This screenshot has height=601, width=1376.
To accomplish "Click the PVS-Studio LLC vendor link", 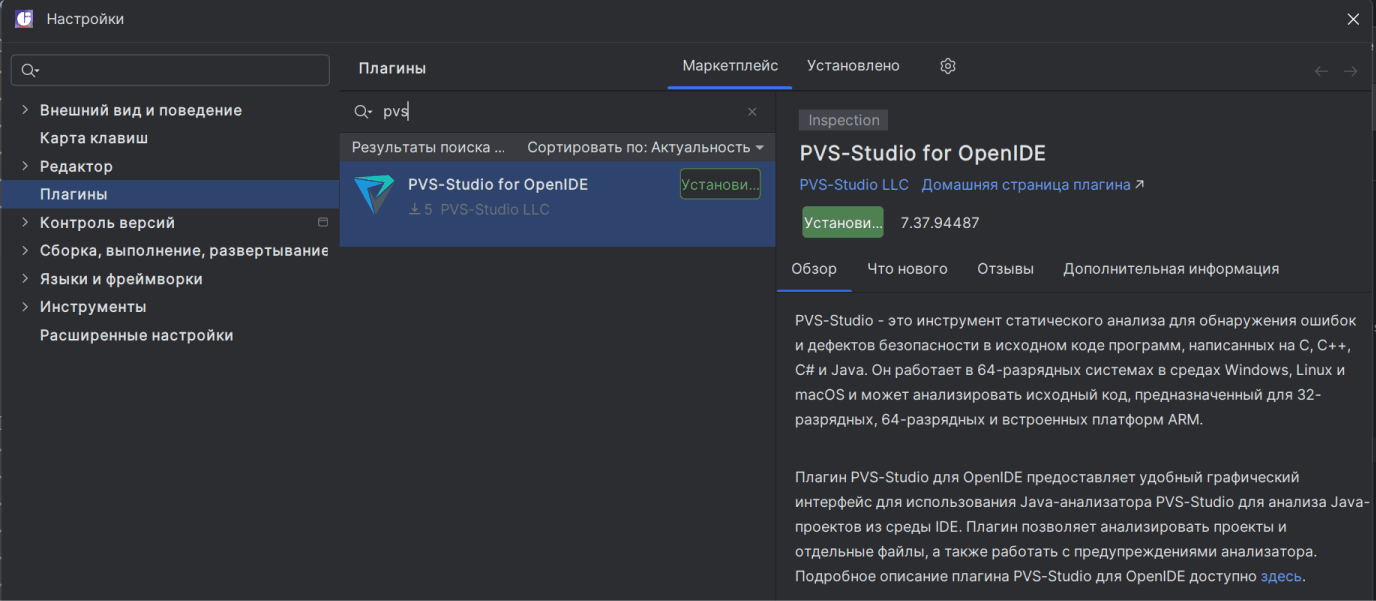I will [854, 185].
